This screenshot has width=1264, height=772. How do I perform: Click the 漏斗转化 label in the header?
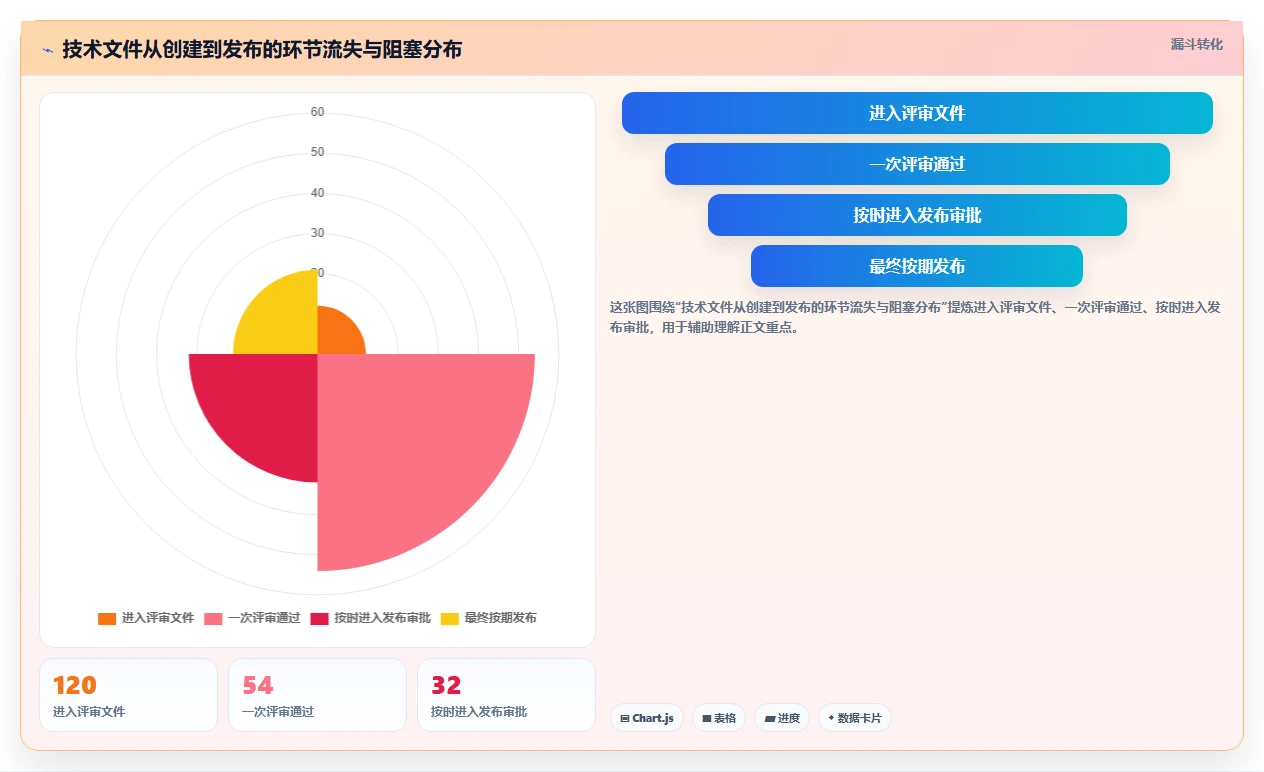(x=1196, y=44)
